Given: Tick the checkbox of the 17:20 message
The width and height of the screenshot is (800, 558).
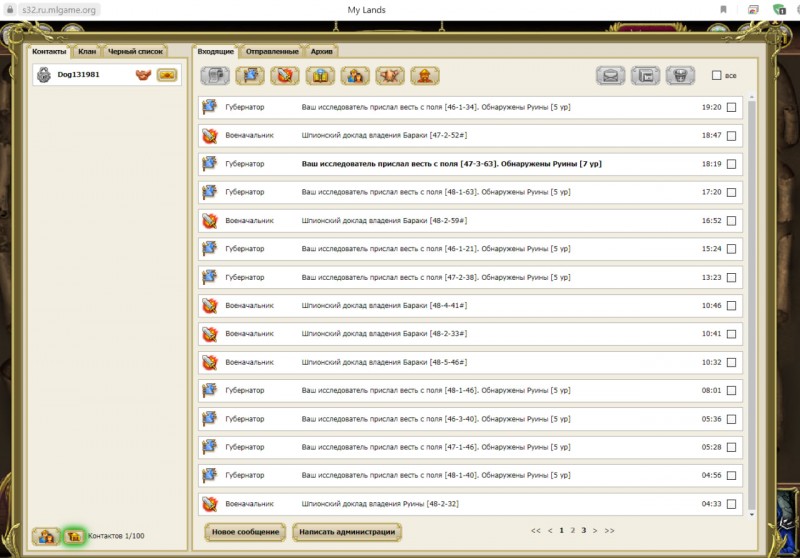Looking at the screenshot, I should pyautogui.click(x=731, y=192).
